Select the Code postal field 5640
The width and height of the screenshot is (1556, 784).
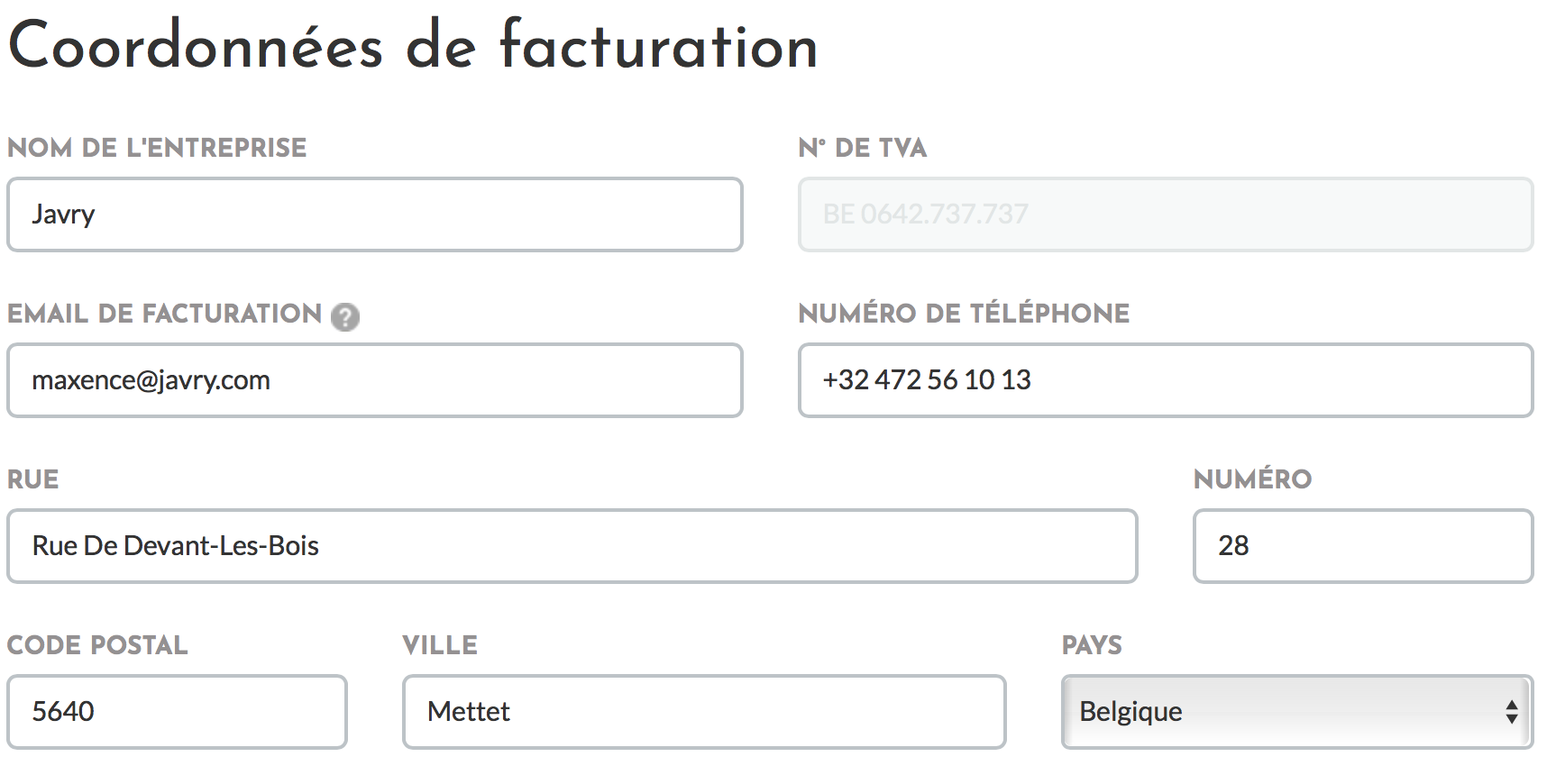pos(177,712)
